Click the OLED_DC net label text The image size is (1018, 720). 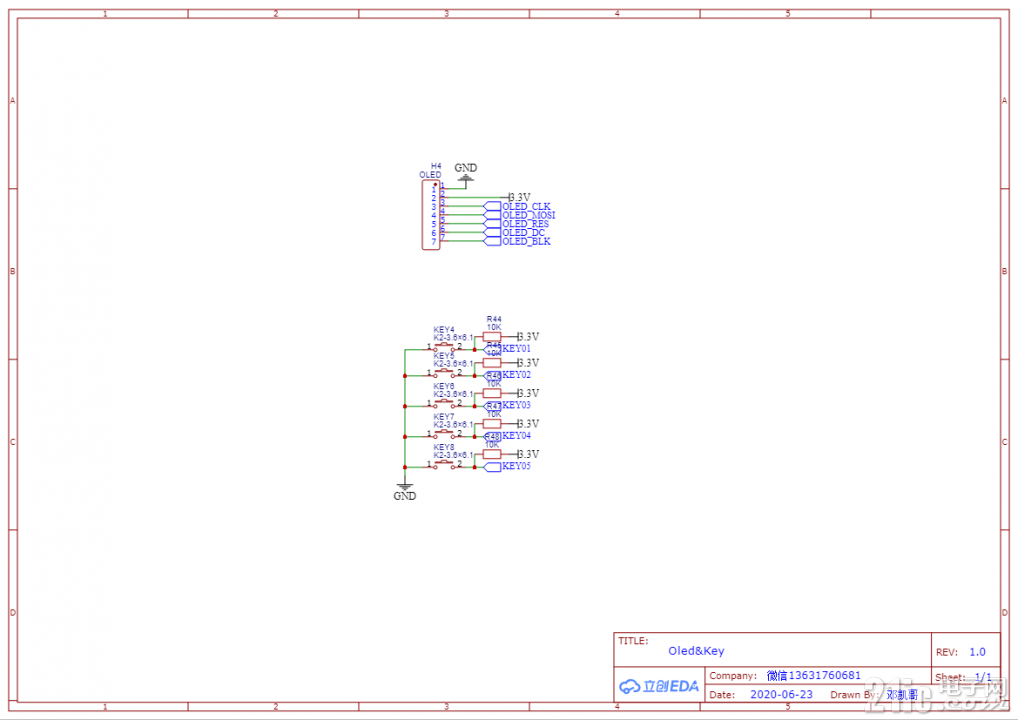(x=524, y=232)
